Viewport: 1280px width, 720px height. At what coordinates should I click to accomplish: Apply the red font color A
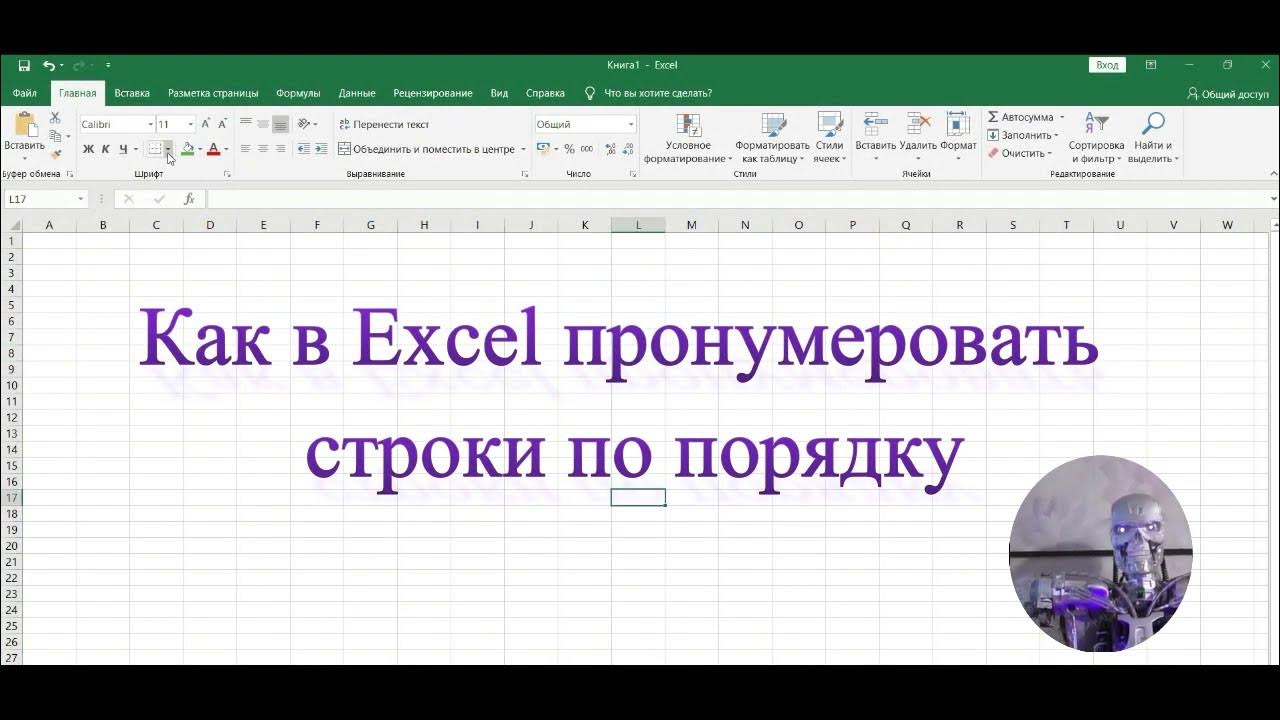coord(213,149)
